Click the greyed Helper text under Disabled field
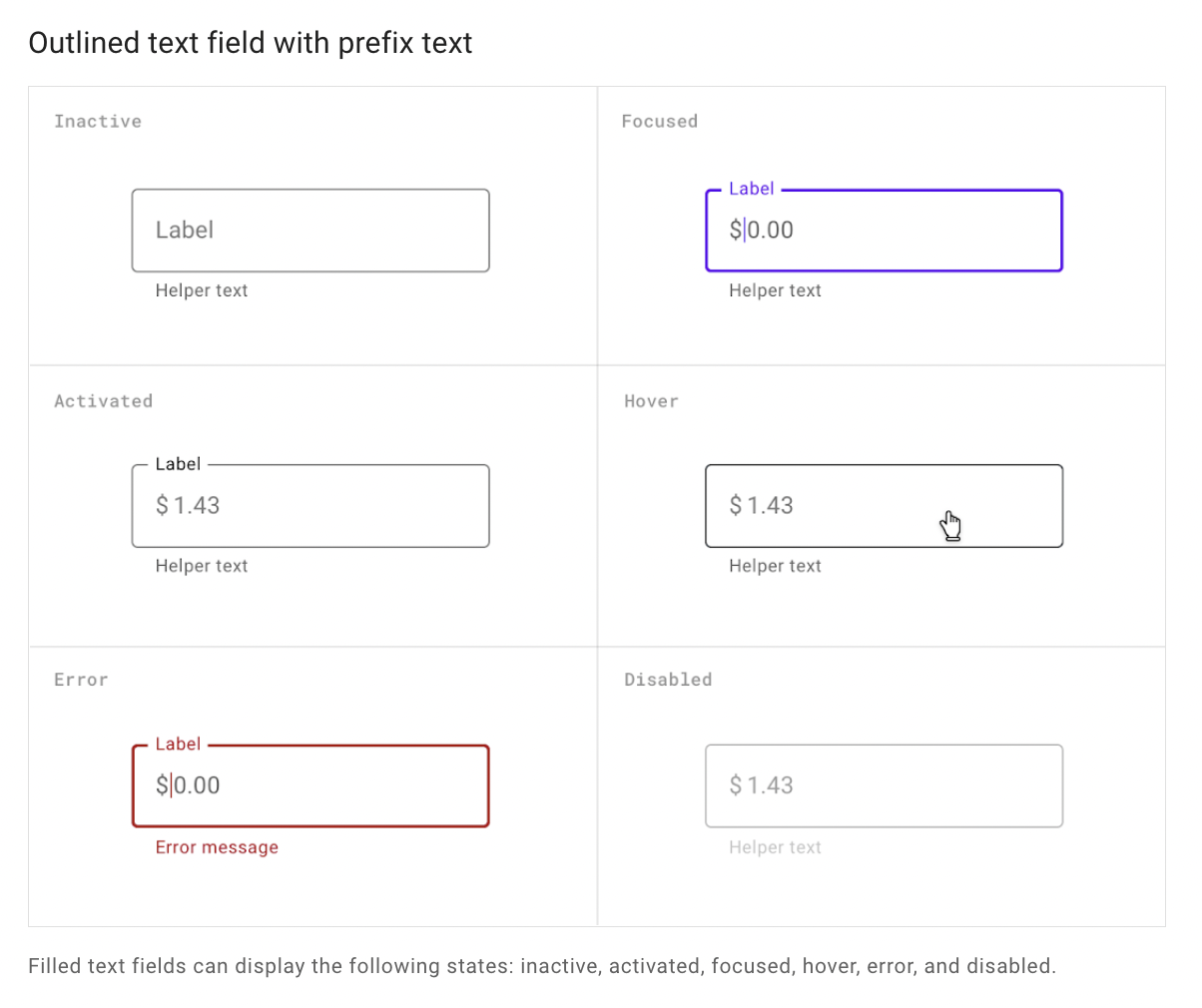Viewport: 1202px width, 1008px height. (775, 847)
